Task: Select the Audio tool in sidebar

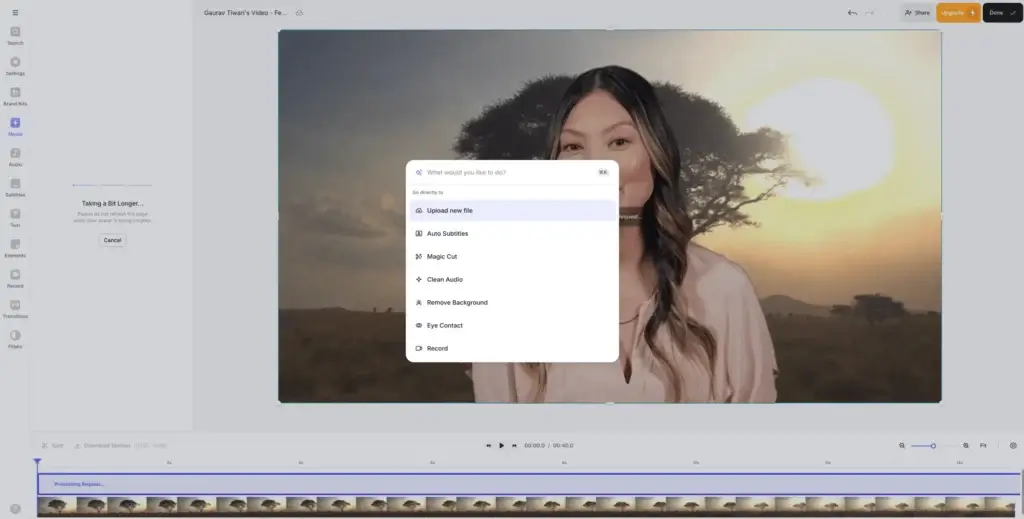Action: point(15,156)
